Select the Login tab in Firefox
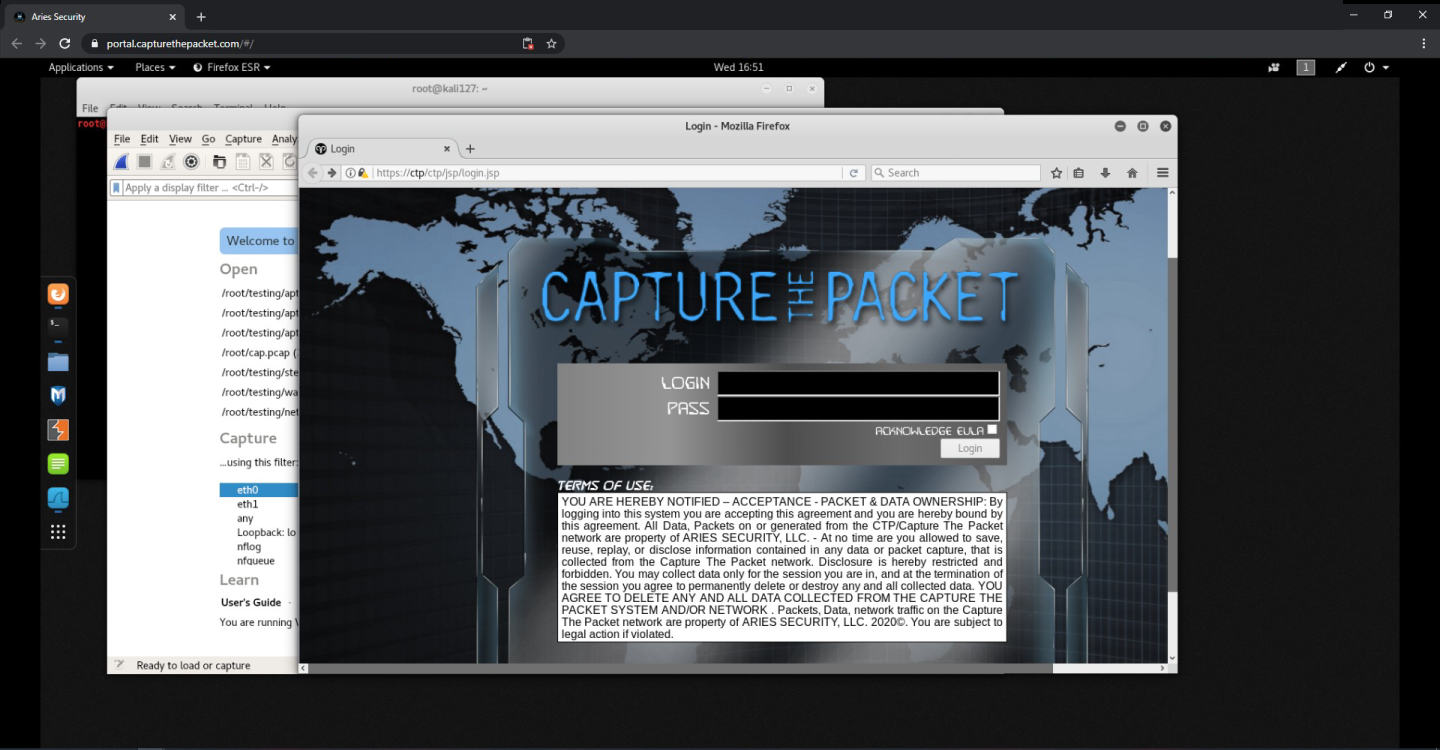This screenshot has width=1440, height=750. tap(380, 149)
